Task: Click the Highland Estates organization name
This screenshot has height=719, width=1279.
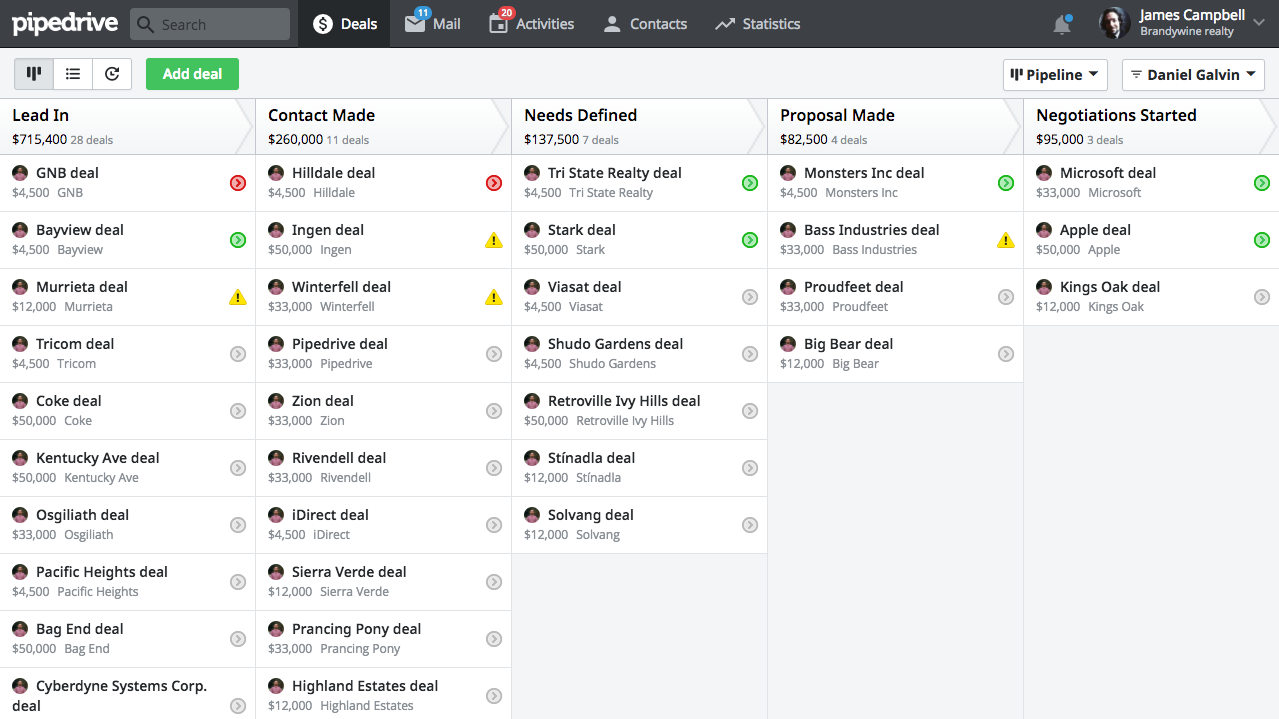Action: (x=367, y=706)
